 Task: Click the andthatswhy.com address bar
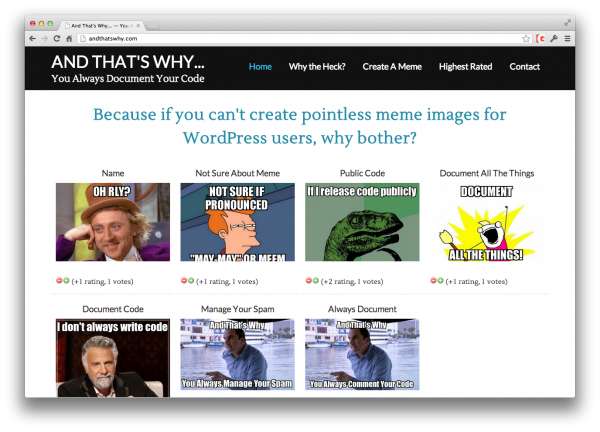pyautogui.click(x=298, y=39)
